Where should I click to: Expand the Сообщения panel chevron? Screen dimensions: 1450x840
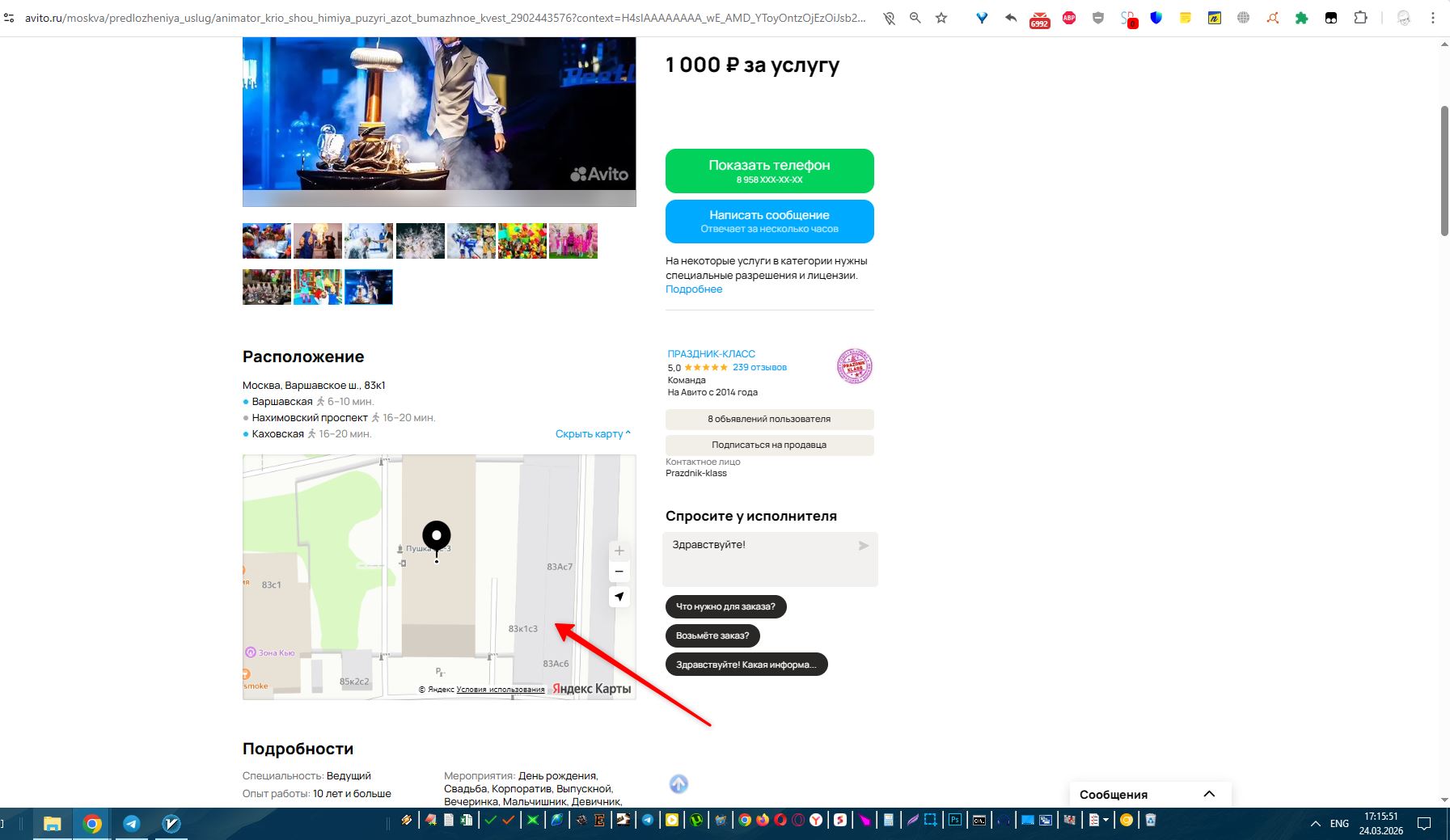(x=1209, y=794)
